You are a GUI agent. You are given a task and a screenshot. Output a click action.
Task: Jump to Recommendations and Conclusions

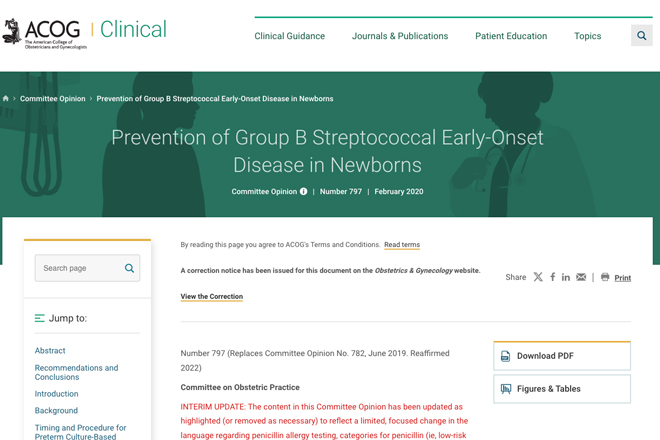76,373
